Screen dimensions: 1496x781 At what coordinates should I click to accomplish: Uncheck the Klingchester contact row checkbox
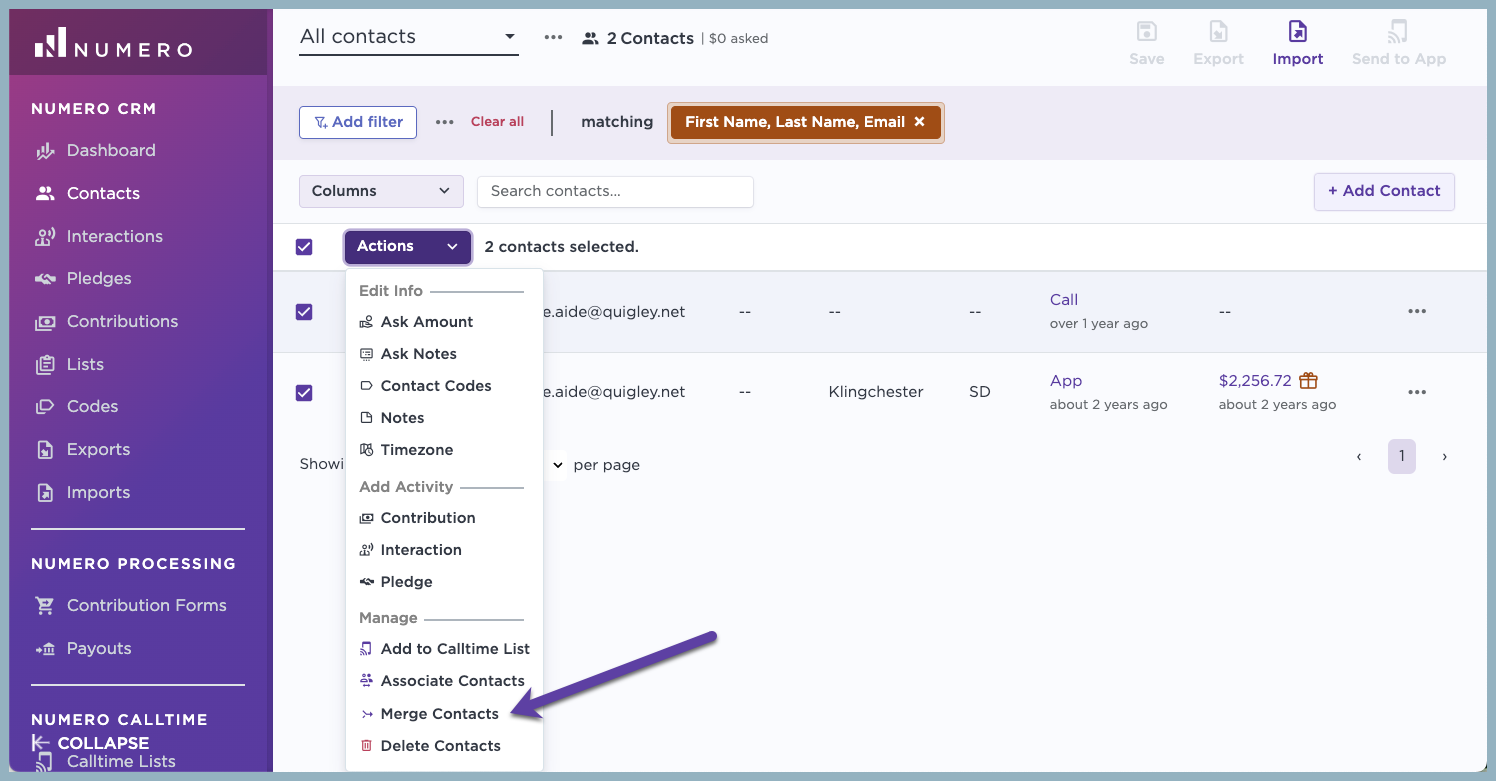[x=304, y=393]
